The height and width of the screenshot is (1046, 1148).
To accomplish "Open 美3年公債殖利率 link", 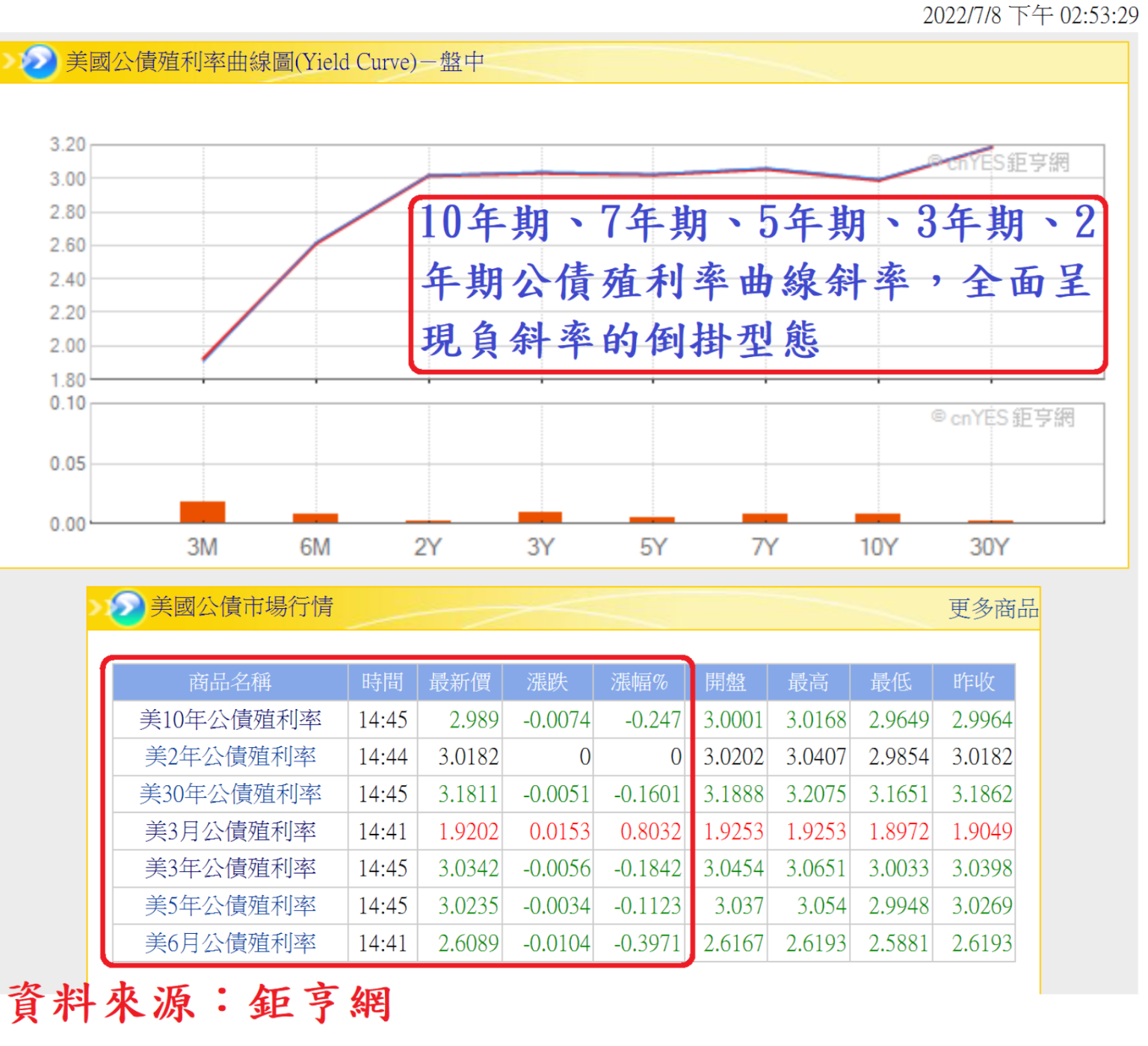I will click(x=230, y=869).
